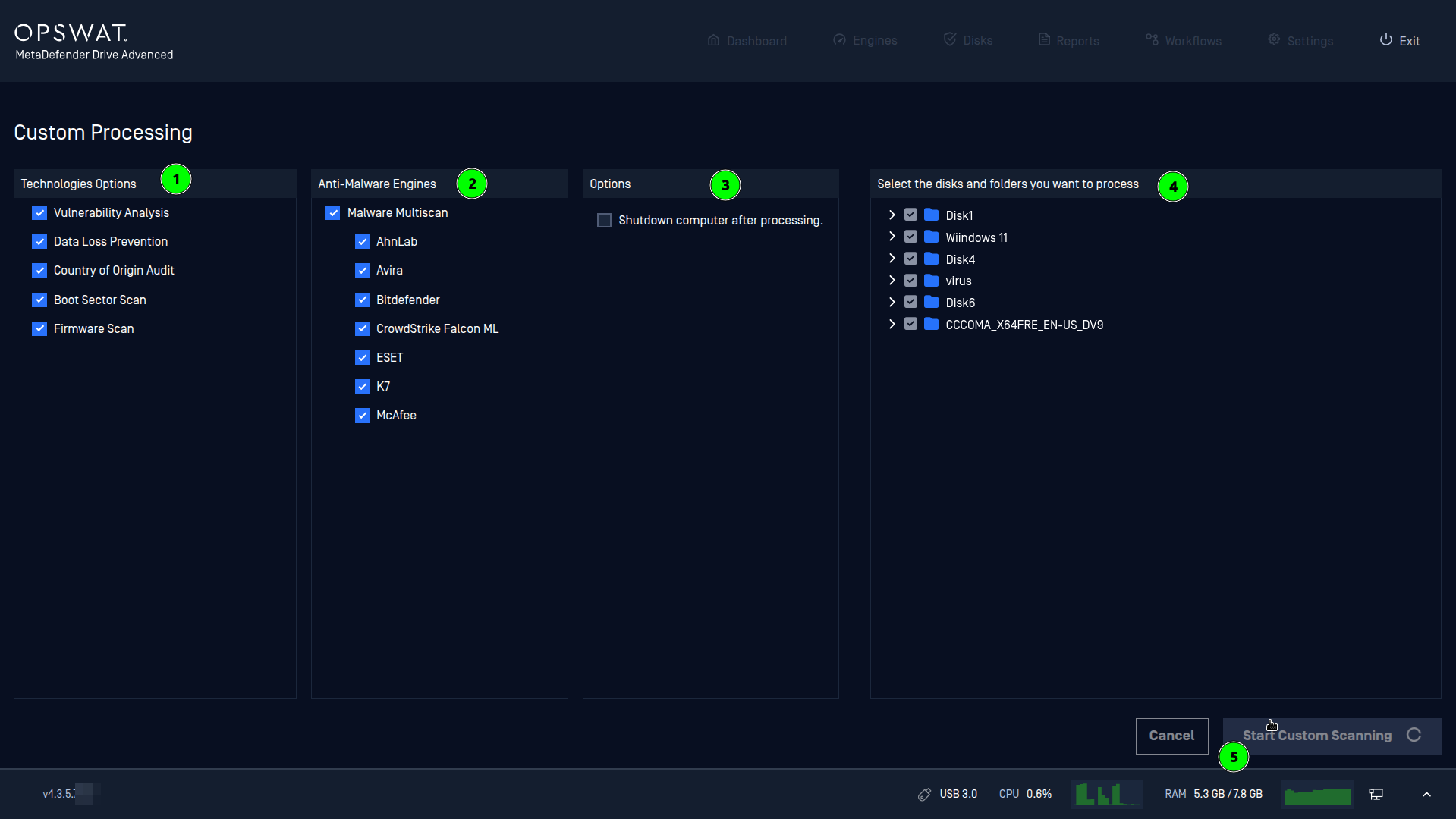The image size is (1456, 819).
Task: Click the Workflows nodes icon
Action: (1152, 39)
